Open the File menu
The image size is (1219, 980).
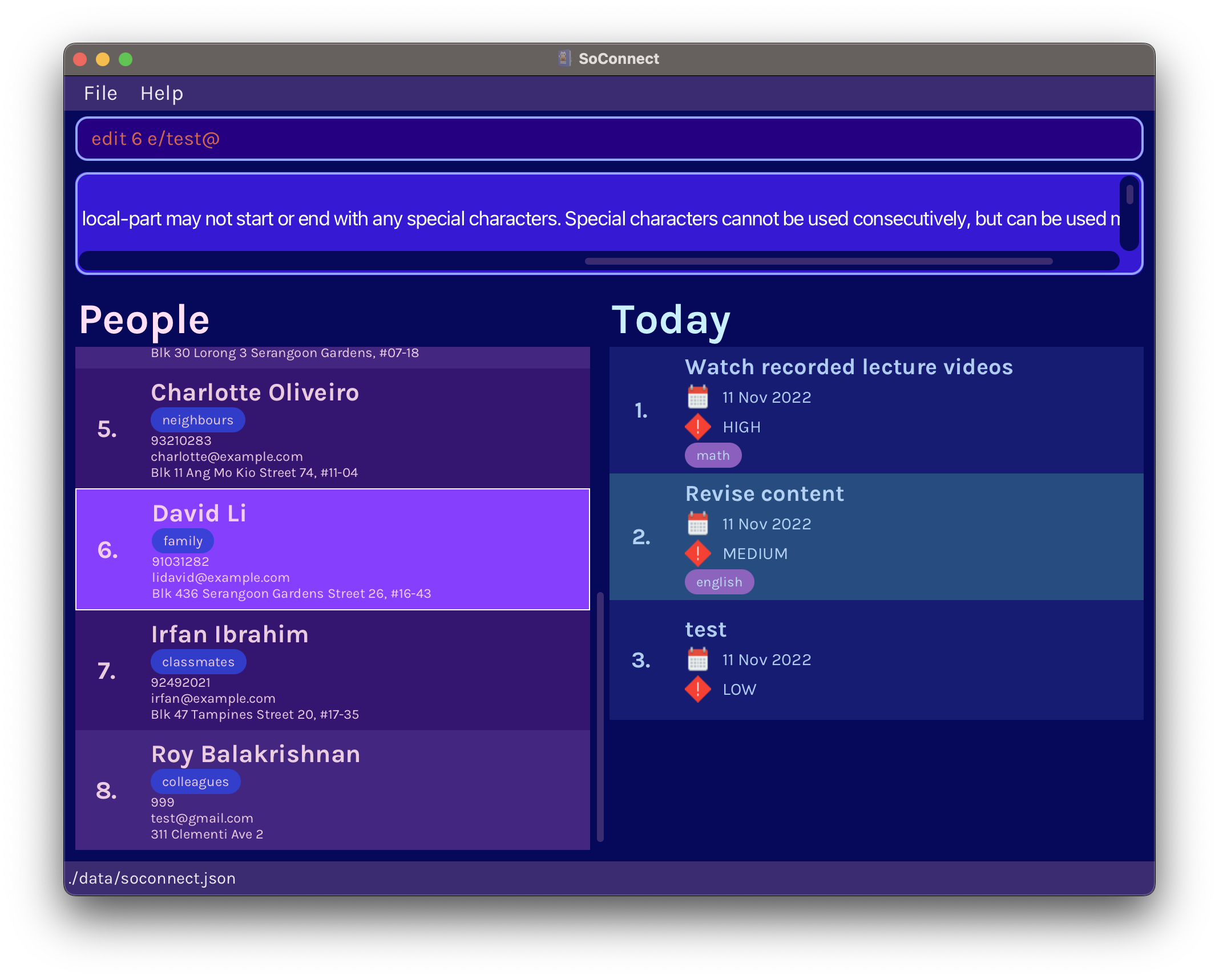click(x=100, y=94)
